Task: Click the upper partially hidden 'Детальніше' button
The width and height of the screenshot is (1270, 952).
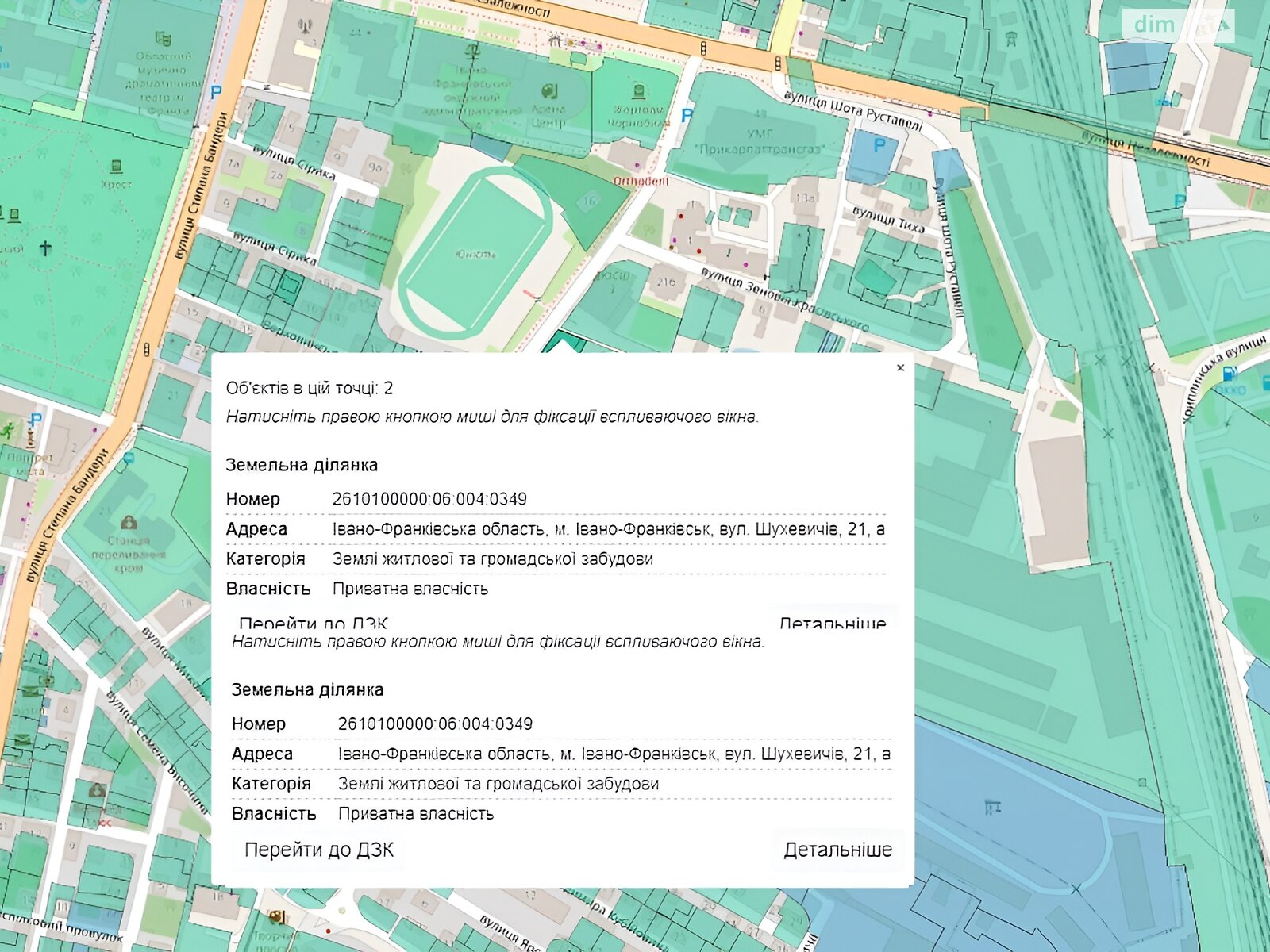Action: (832, 621)
